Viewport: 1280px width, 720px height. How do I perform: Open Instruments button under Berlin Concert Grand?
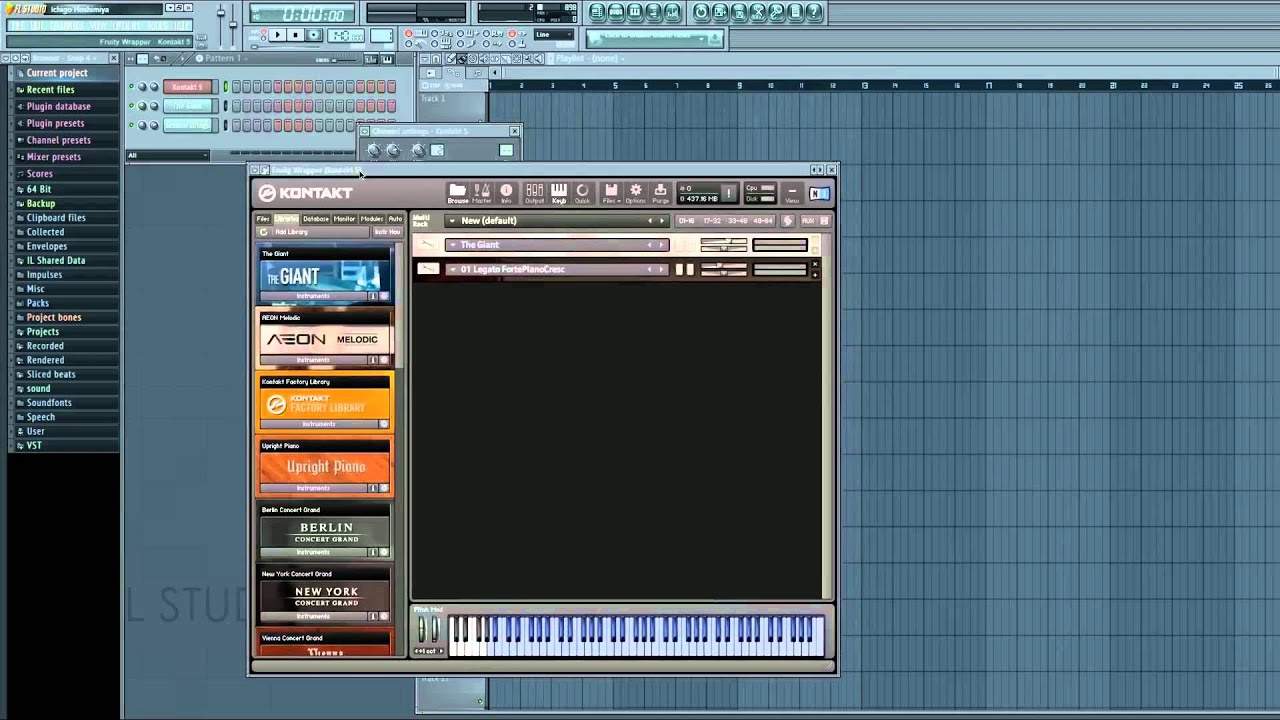[313, 552]
